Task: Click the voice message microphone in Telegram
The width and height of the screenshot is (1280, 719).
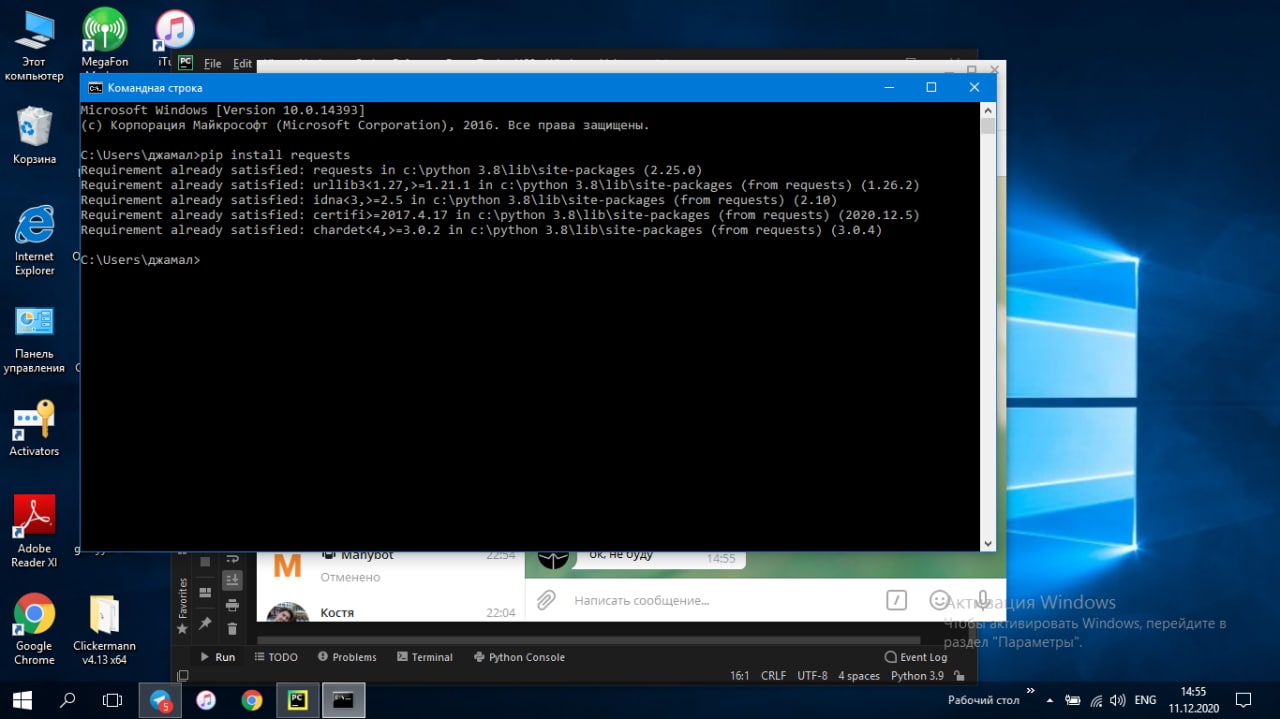Action: (982, 600)
